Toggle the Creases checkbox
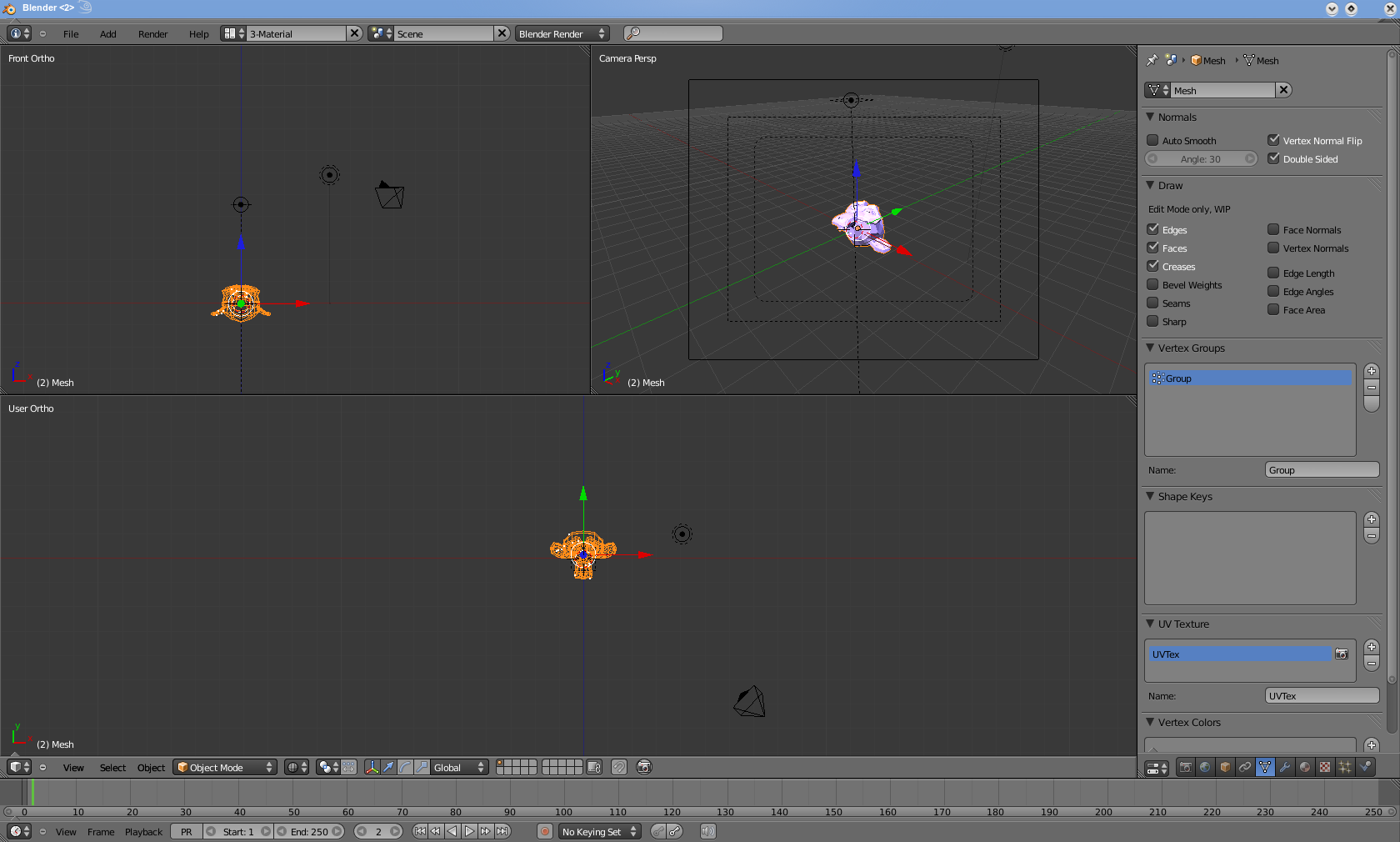Screen dimensions: 1400x842 point(1152,266)
